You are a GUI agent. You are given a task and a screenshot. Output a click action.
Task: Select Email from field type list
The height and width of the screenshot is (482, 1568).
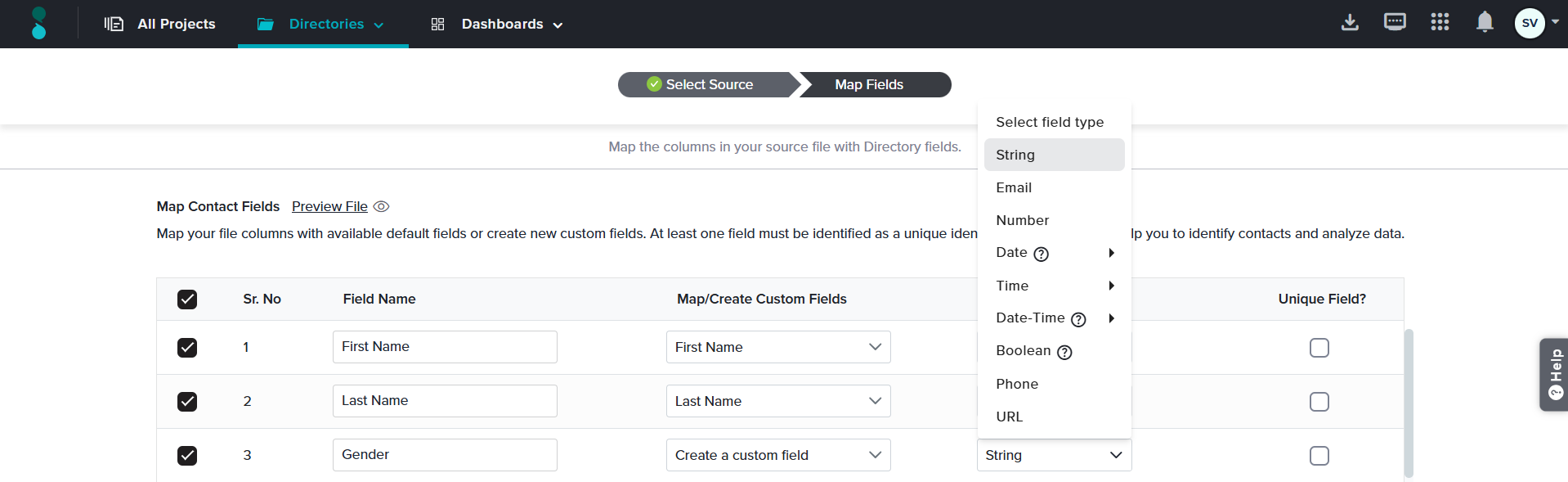tap(1014, 187)
